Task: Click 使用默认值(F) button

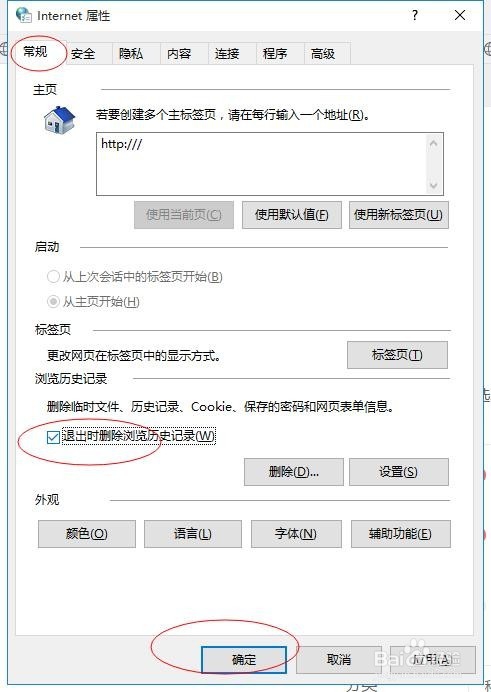Action: tap(292, 215)
